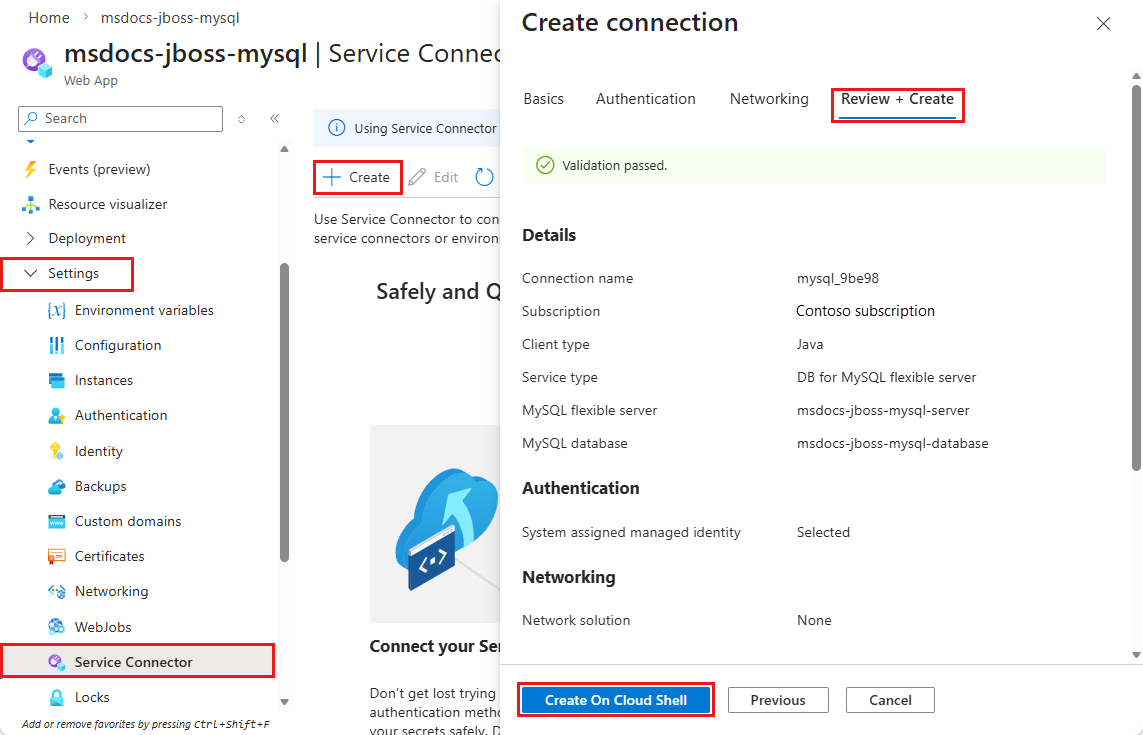
Task: Open msdocs-jboss-mysql breadcrumb link
Action: pyautogui.click(x=170, y=18)
